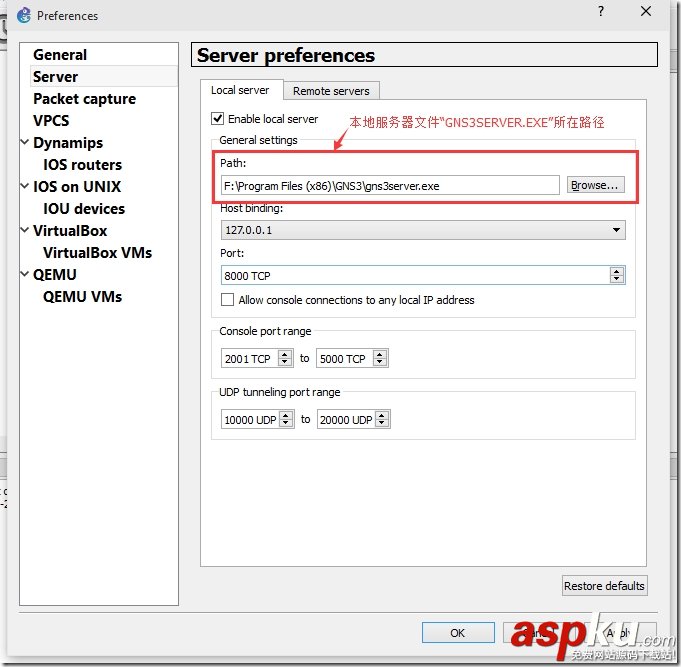681x667 pixels.
Task: Increase the 2001 TCP start port
Action: point(284,354)
